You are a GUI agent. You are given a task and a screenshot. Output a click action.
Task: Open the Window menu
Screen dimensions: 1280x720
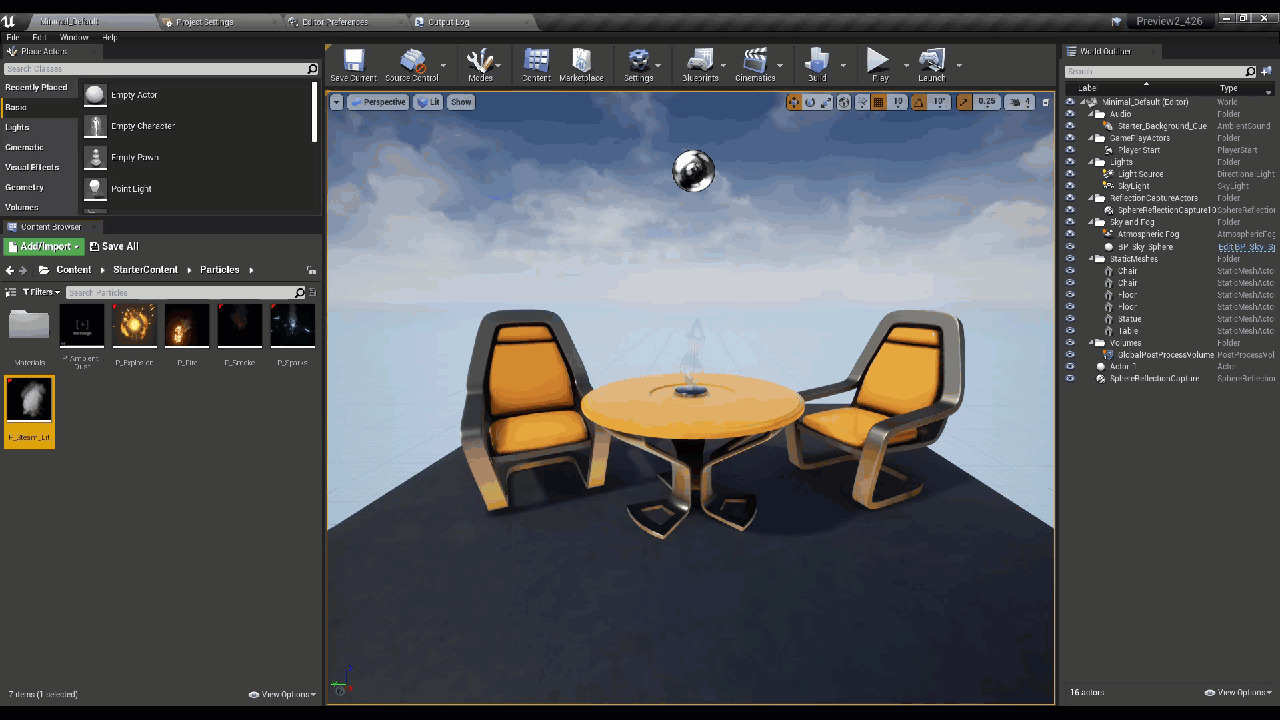pos(74,37)
